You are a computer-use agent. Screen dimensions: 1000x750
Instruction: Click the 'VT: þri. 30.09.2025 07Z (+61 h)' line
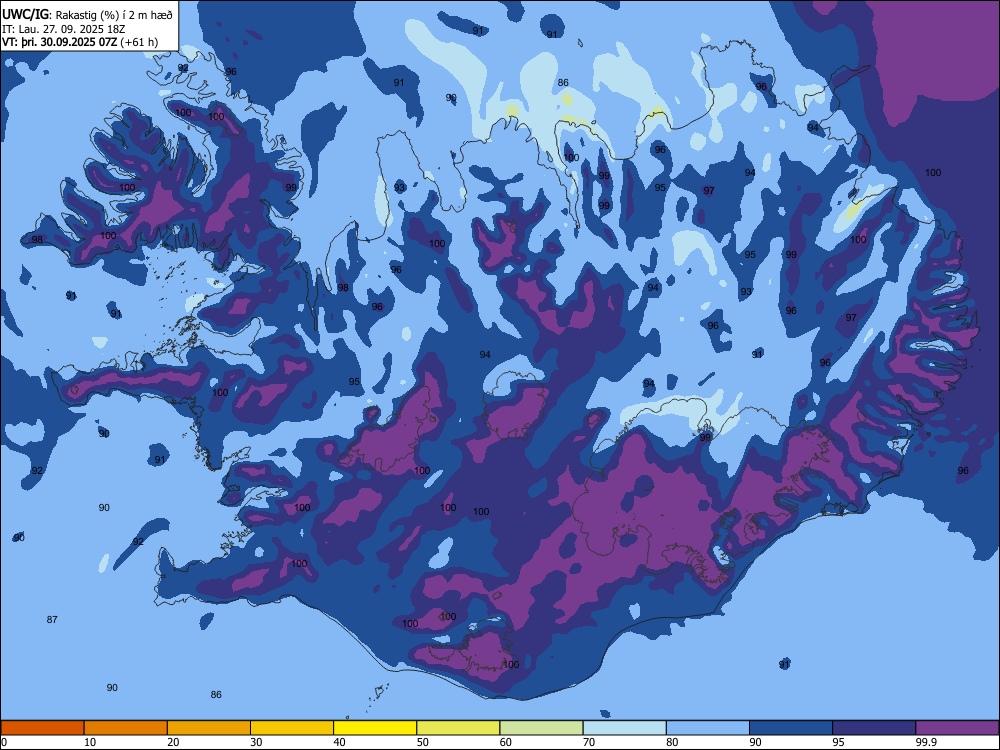80,42
